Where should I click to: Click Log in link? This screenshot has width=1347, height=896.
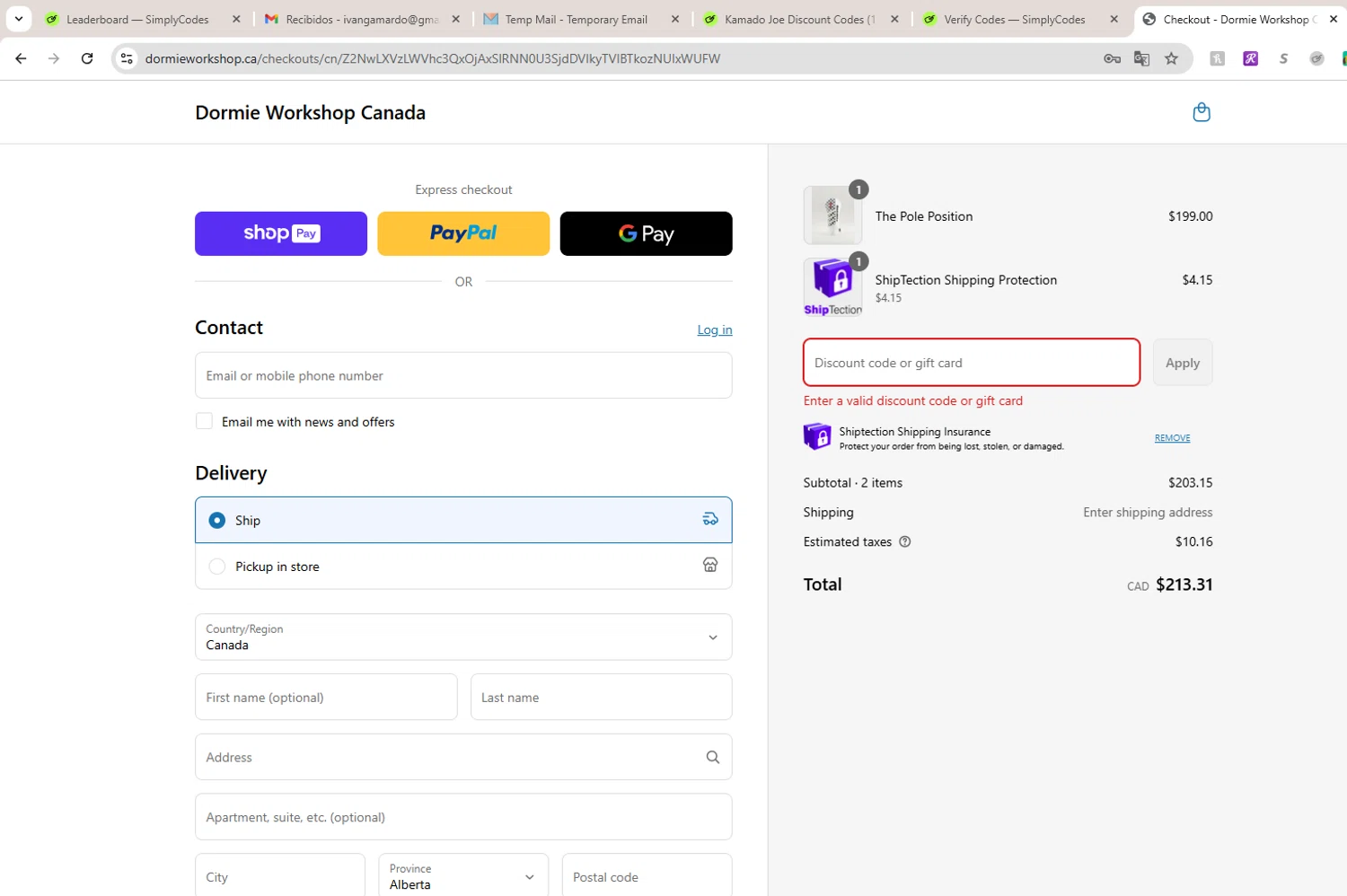[x=715, y=329]
